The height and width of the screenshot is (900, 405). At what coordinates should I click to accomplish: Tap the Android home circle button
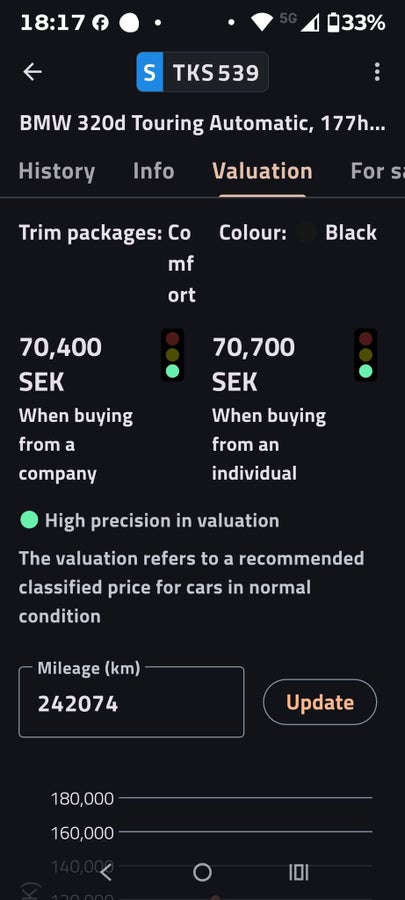coord(202,872)
